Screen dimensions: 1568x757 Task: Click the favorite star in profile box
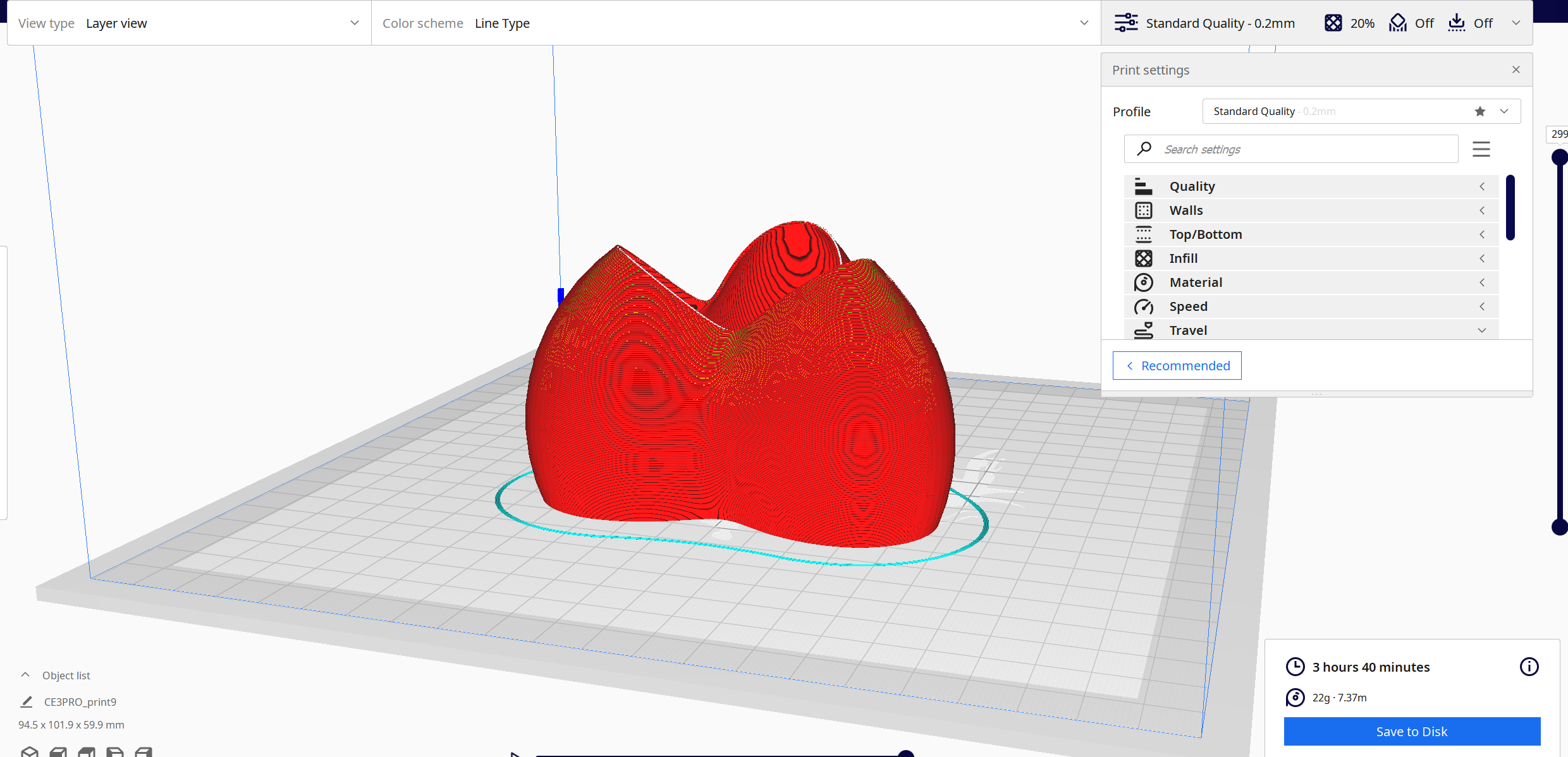coord(1479,111)
